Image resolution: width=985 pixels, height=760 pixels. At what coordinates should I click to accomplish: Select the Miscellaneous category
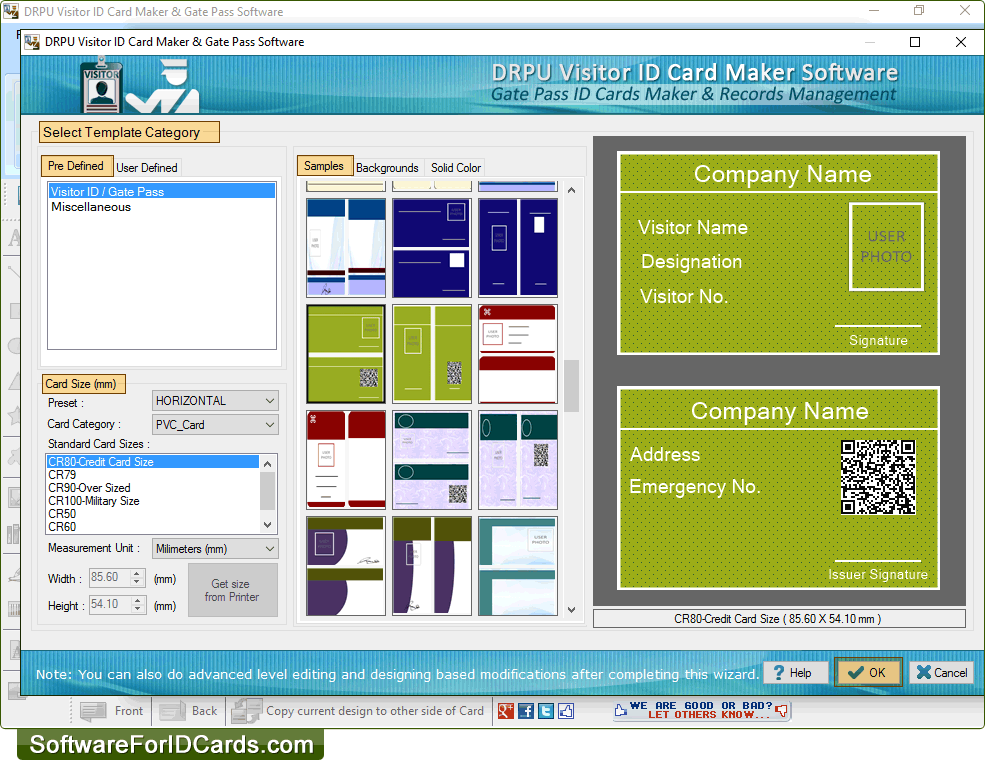point(161,207)
